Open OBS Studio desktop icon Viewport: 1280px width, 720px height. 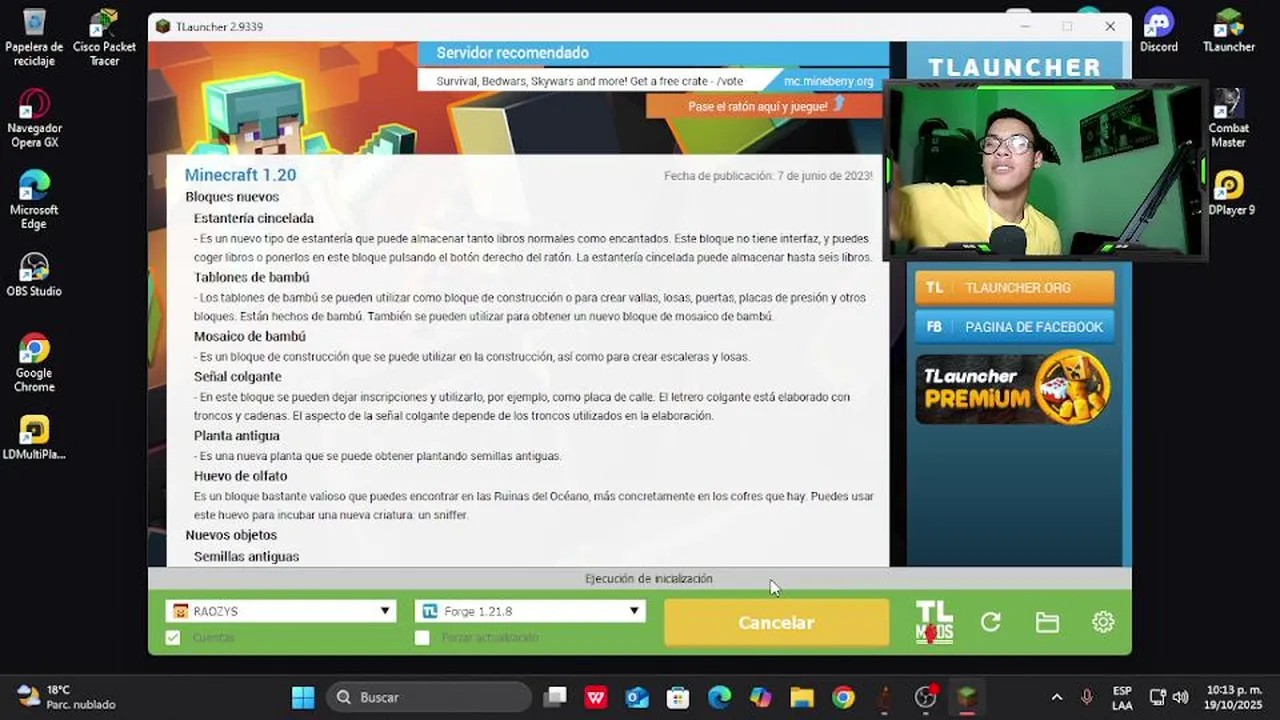pos(34,275)
